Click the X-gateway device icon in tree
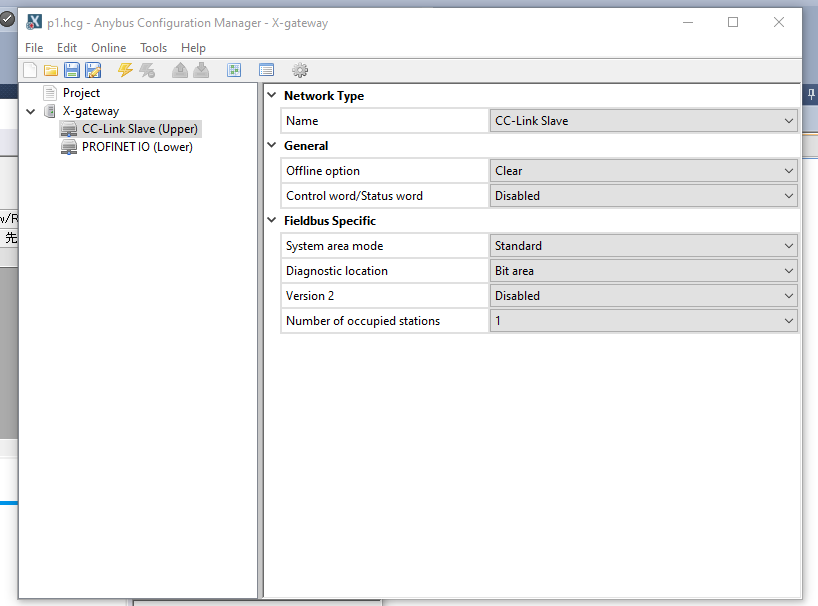This screenshot has width=818, height=606. tap(50, 111)
